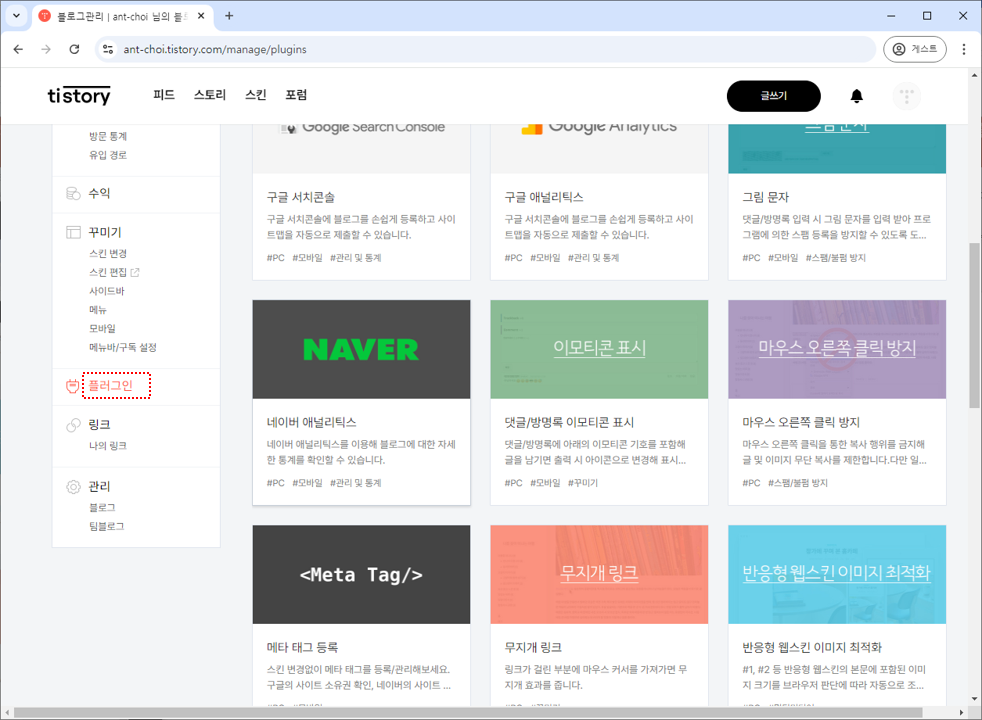Click the 구글 애널리틱스 plugin title

544,197
